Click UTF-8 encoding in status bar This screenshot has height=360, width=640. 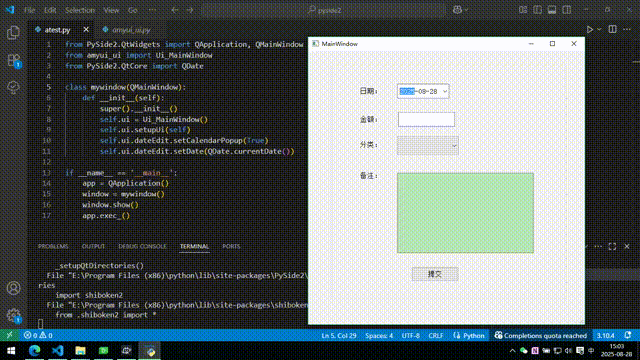[x=410, y=335]
